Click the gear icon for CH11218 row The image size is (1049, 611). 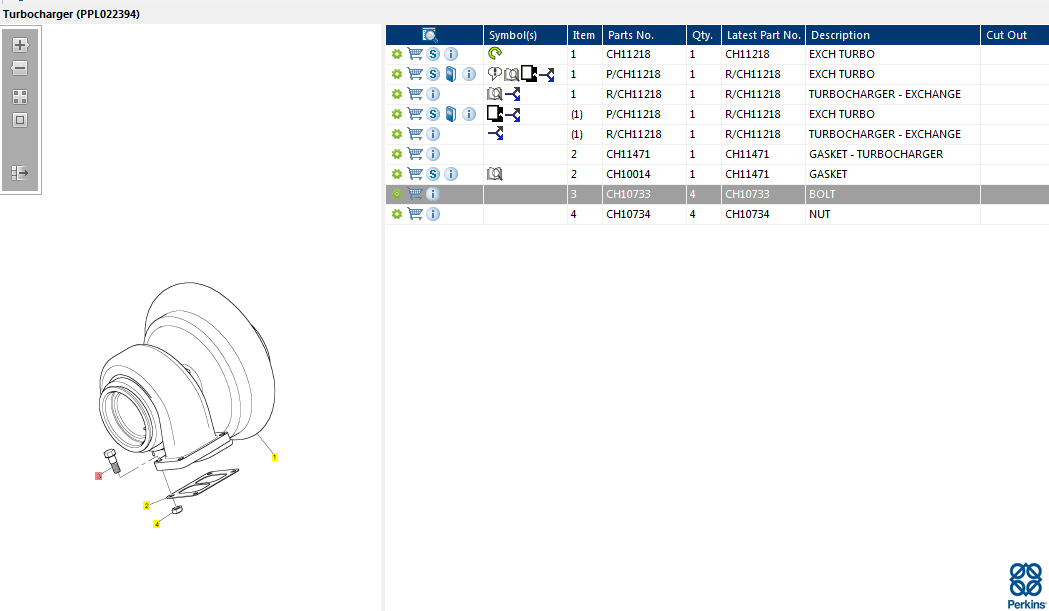(x=397, y=54)
